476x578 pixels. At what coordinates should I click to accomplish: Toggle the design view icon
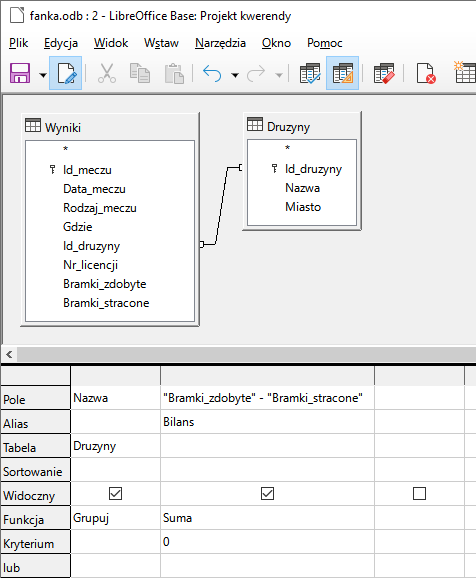tap(343, 73)
